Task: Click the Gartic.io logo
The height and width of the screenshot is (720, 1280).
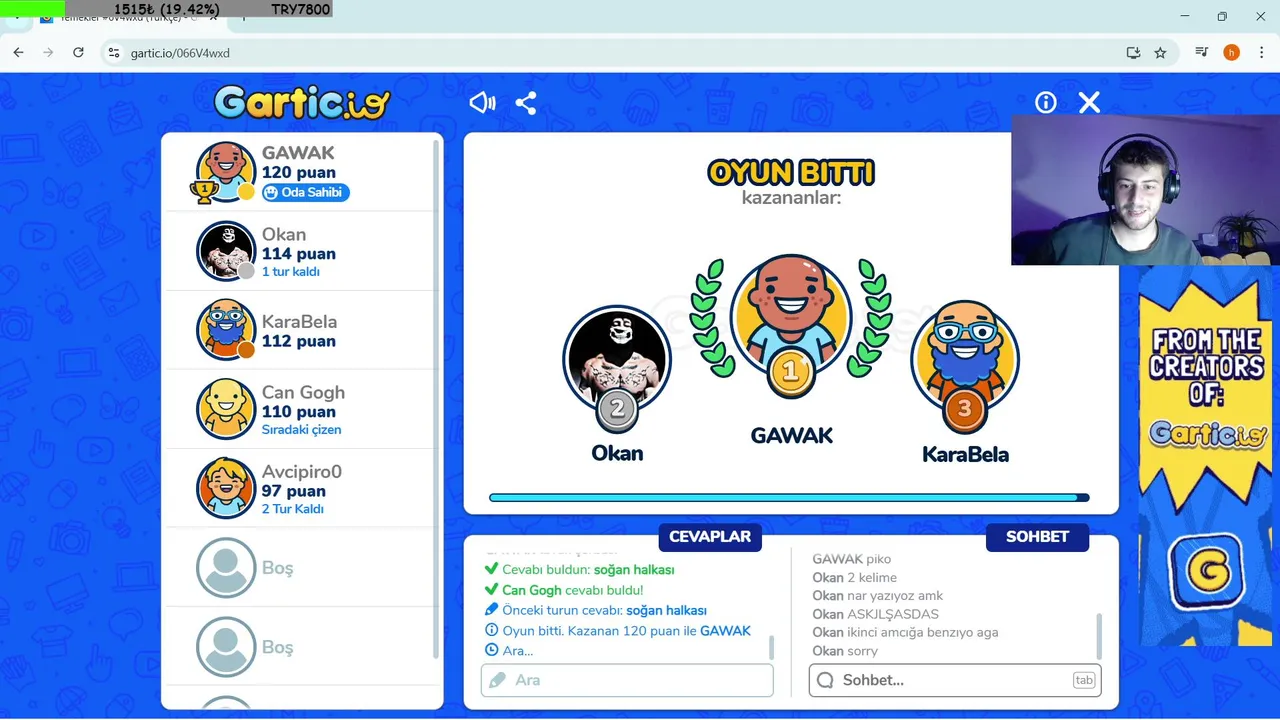Action: pyautogui.click(x=301, y=102)
